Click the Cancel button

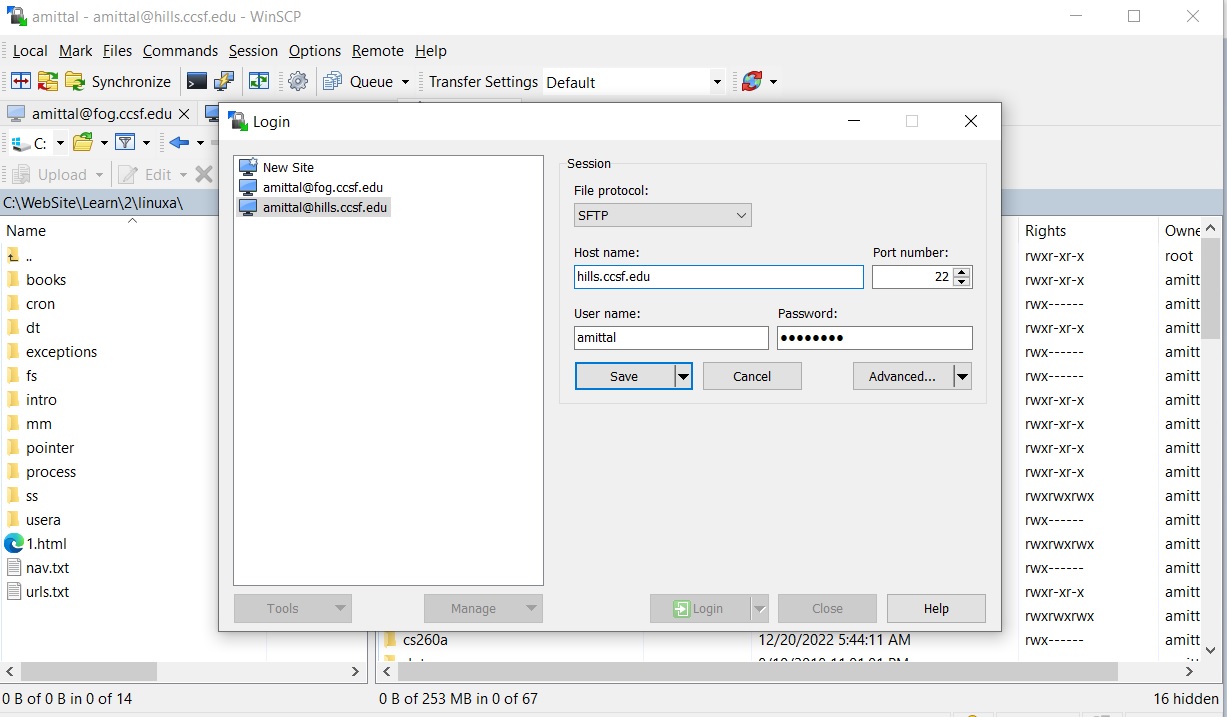click(752, 376)
